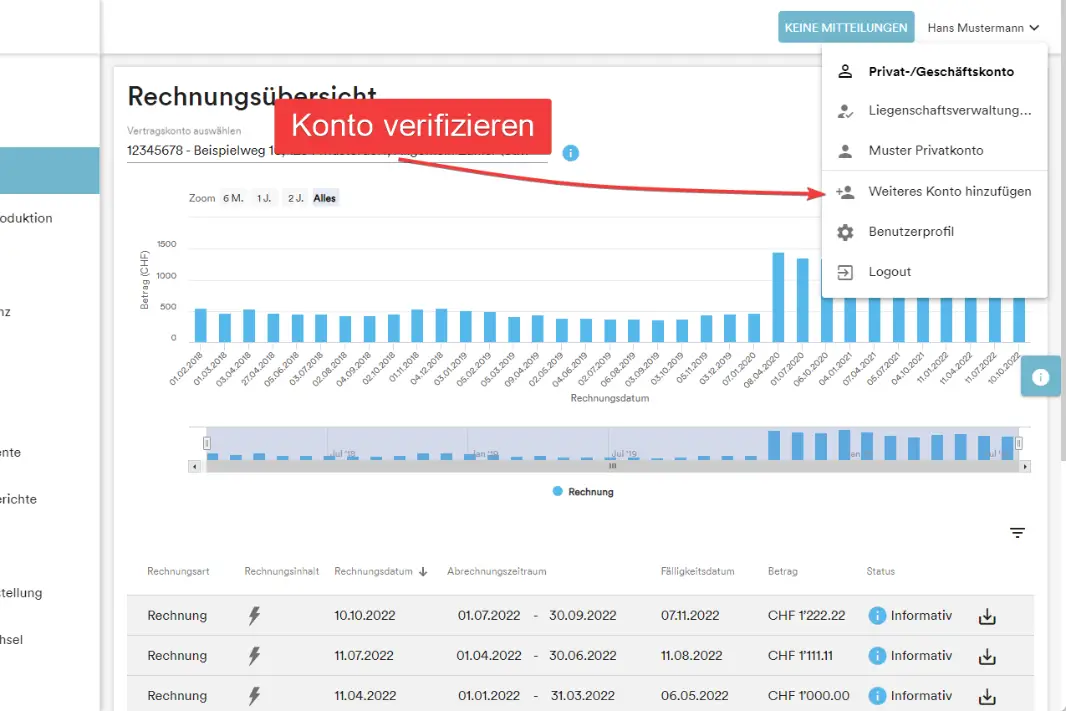Select the 6M. zoom range
This screenshot has height=711, width=1066.
pyautogui.click(x=233, y=198)
